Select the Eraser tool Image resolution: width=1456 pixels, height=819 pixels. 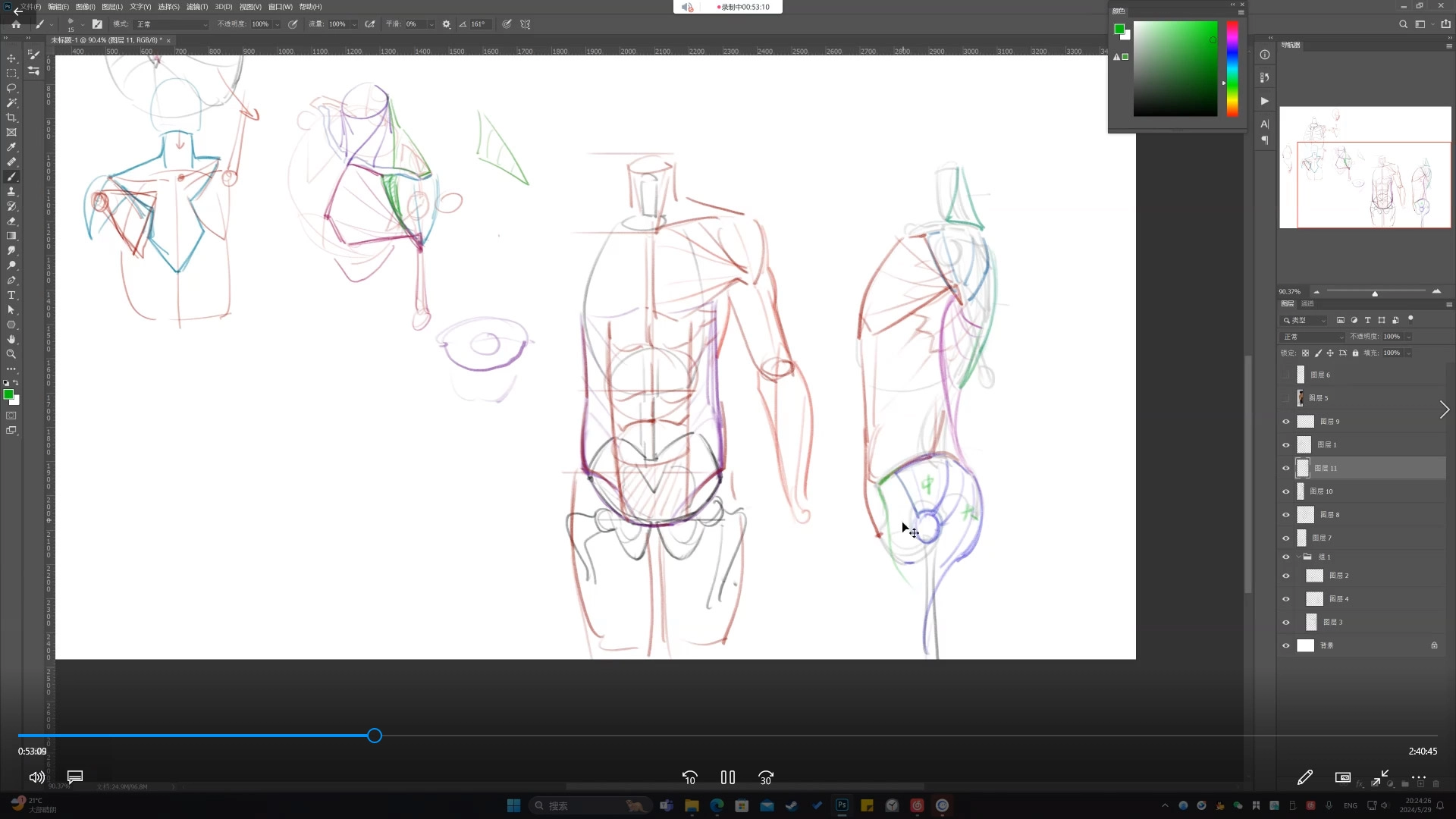(11, 221)
